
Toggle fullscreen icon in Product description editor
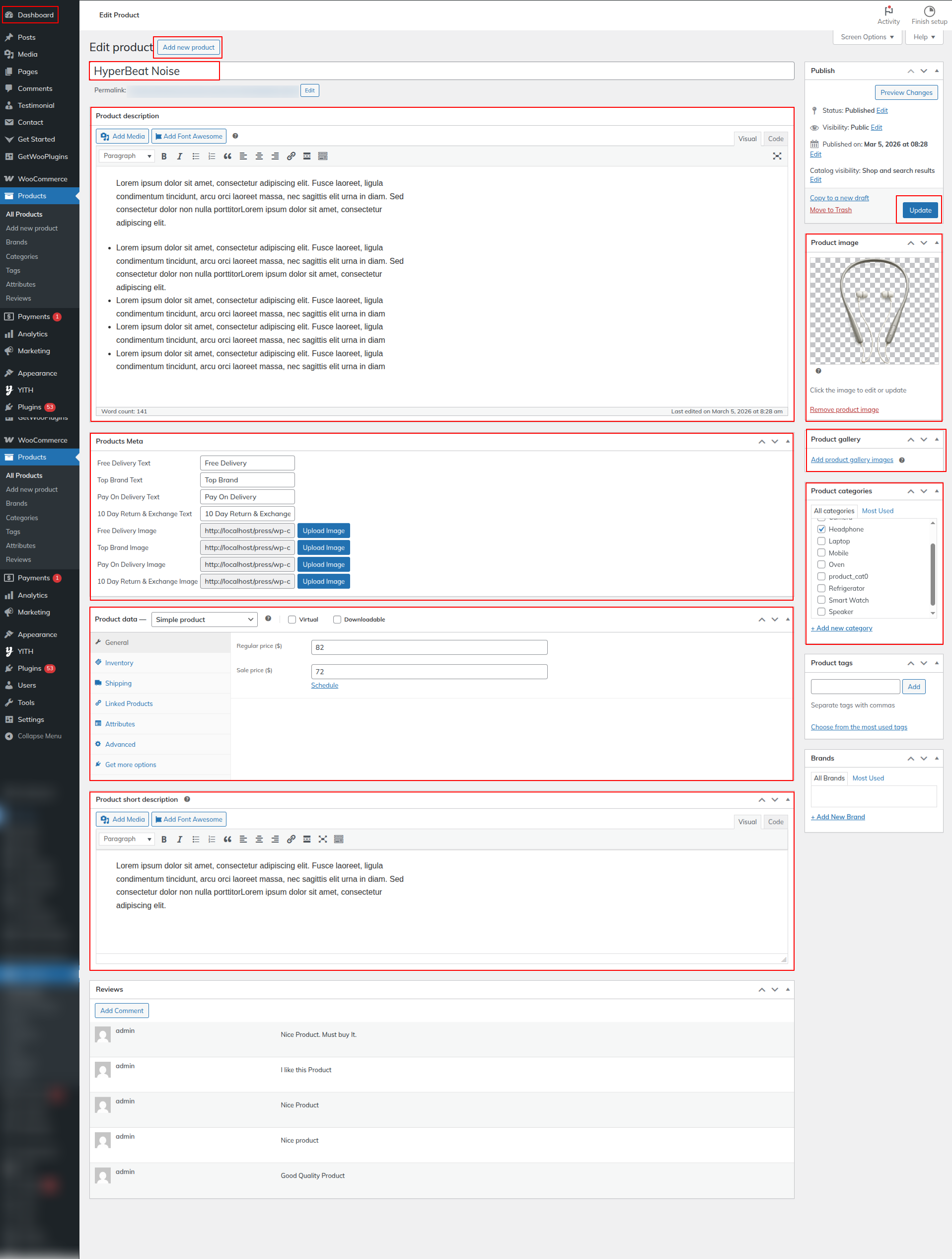pyautogui.click(x=777, y=156)
